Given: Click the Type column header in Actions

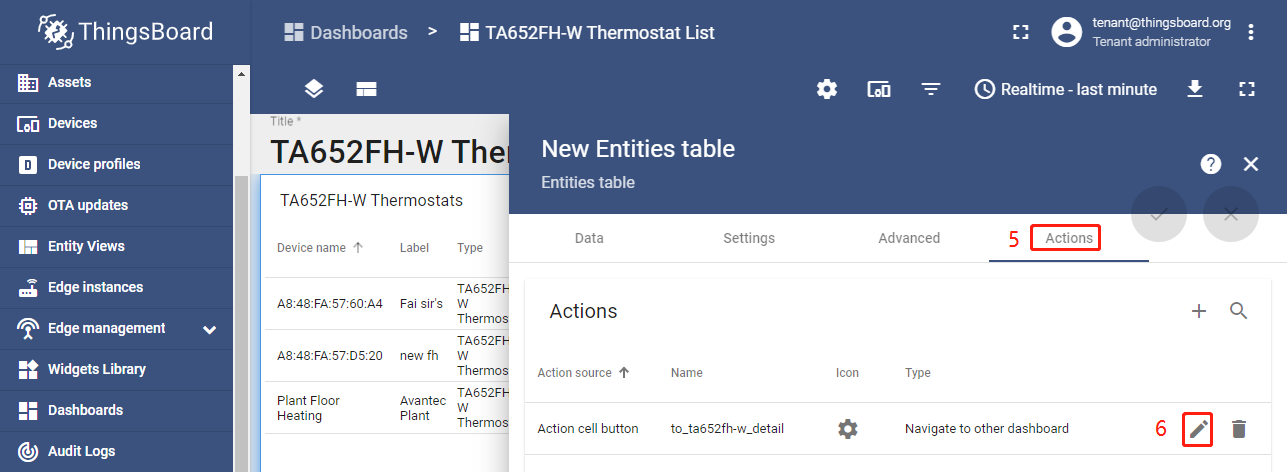Looking at the screenshot, I should tap(918, 372).
